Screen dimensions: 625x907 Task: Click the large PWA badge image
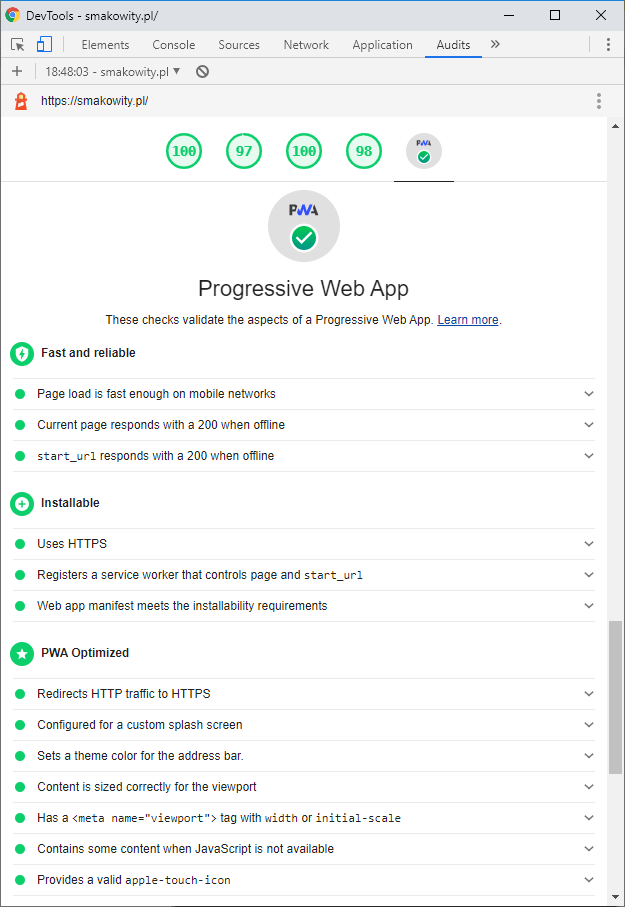303,226
